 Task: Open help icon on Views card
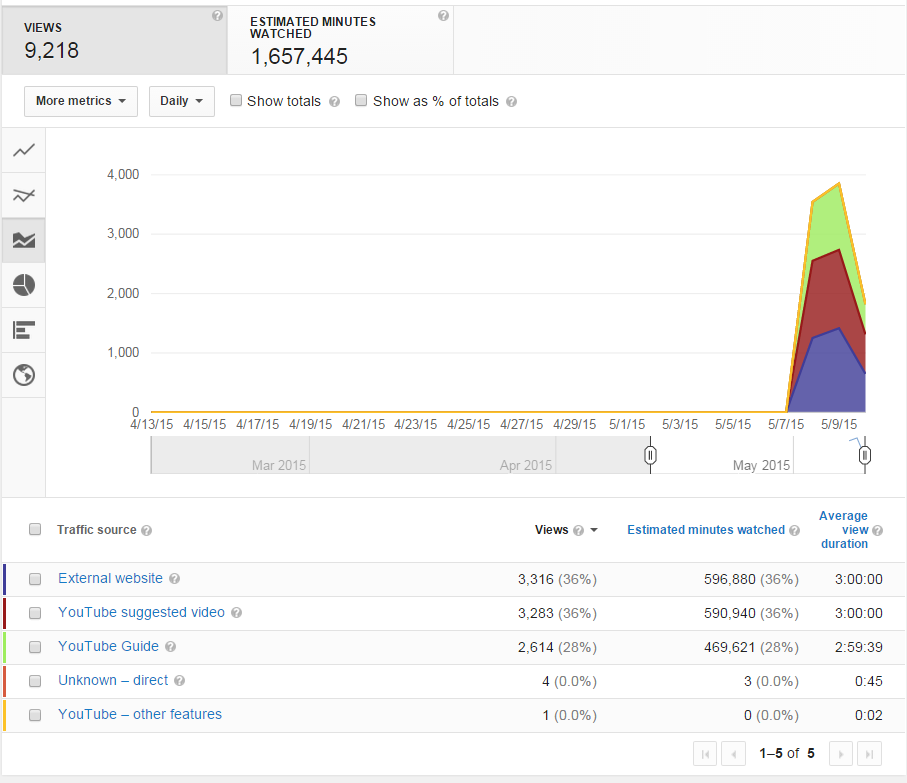217,16
